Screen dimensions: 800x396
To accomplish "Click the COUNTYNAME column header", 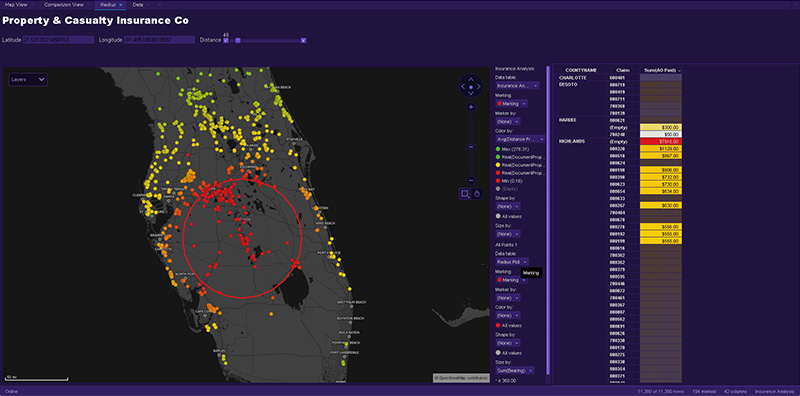I will tap(581, 70).
